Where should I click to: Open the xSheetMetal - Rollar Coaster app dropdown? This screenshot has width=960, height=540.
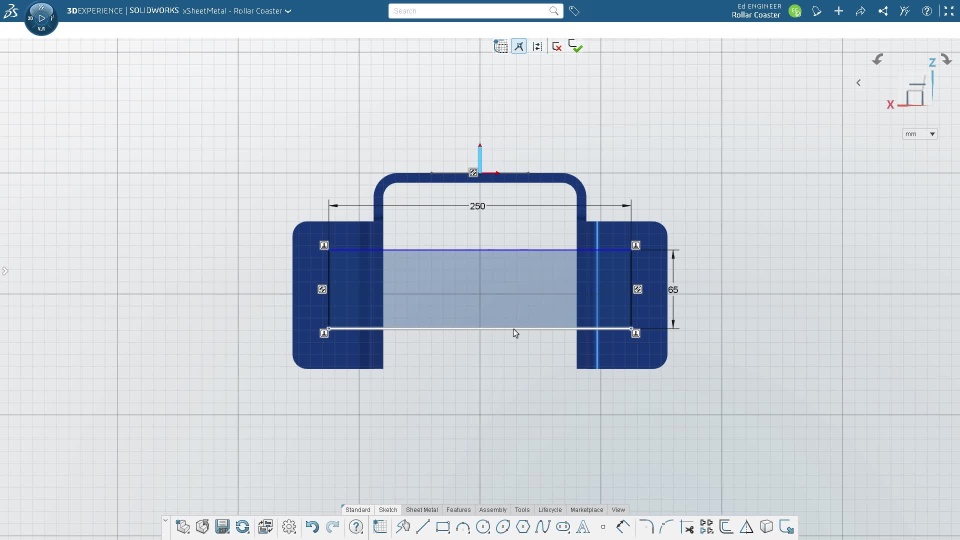tap(237, 11)
